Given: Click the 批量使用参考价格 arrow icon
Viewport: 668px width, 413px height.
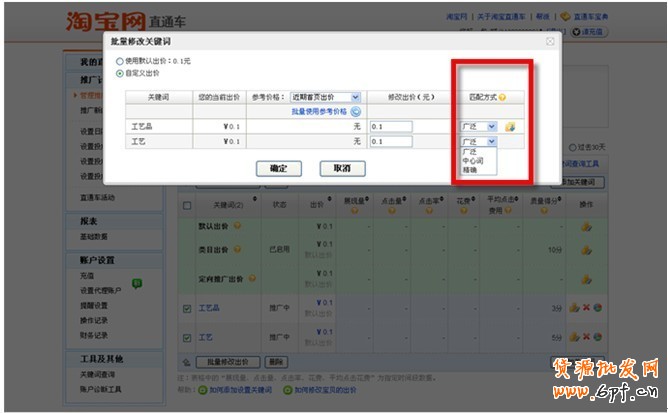Looking at the screenshot, I should pos(355,112).
